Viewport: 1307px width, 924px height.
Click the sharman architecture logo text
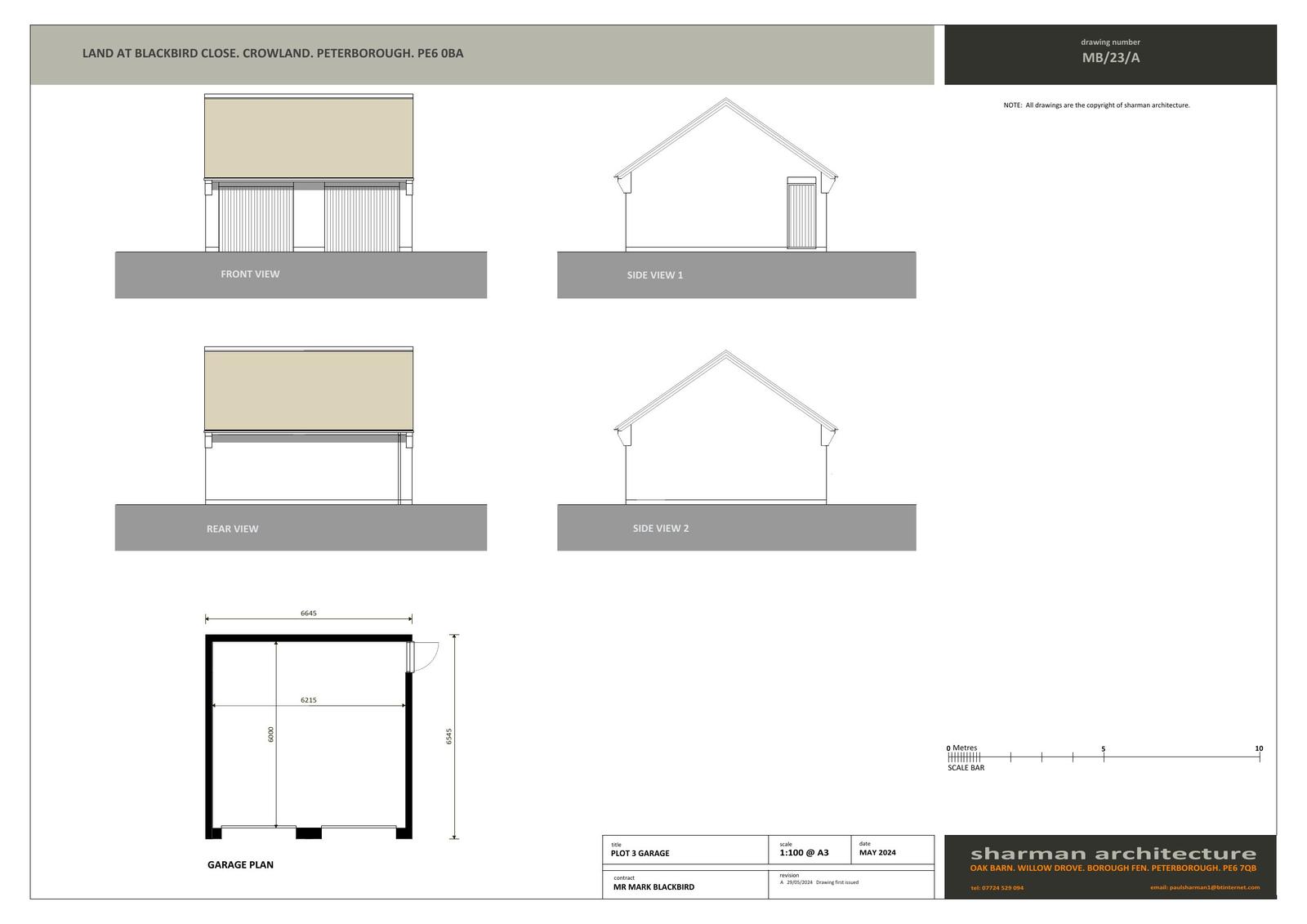pos(1113,854)
